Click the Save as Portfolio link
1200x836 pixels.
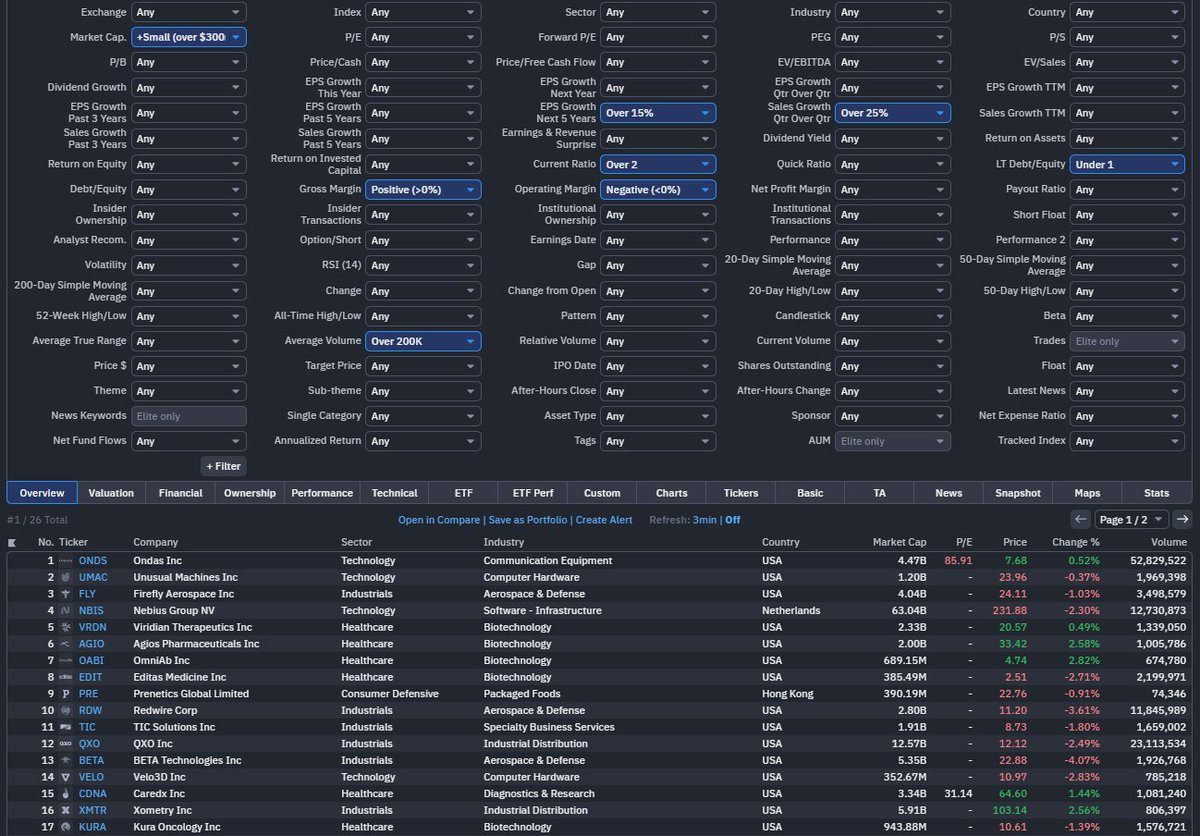tap(528, 520)
